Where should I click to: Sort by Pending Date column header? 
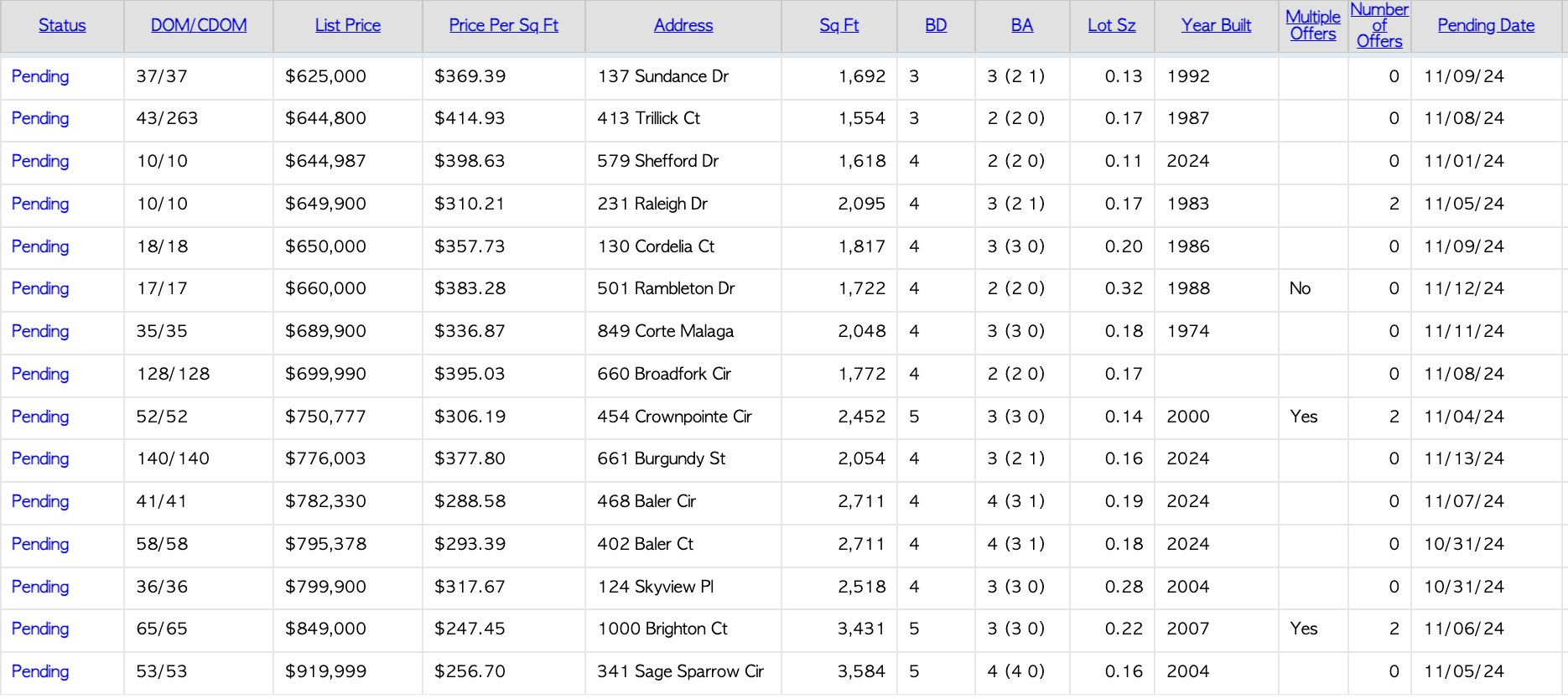(1487, 26)
